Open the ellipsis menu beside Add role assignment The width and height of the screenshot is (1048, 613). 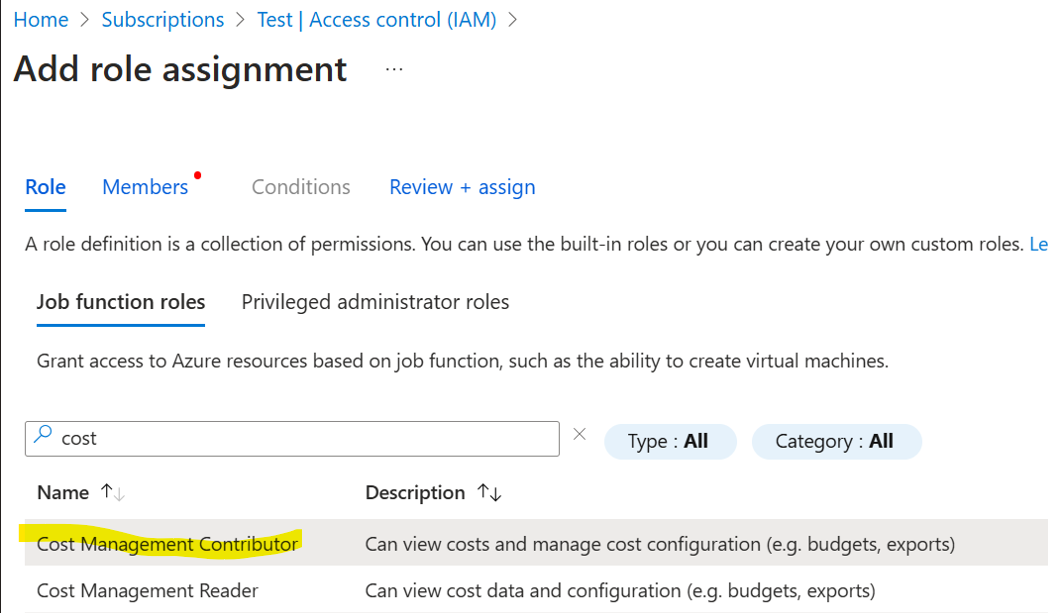[394, 69]
